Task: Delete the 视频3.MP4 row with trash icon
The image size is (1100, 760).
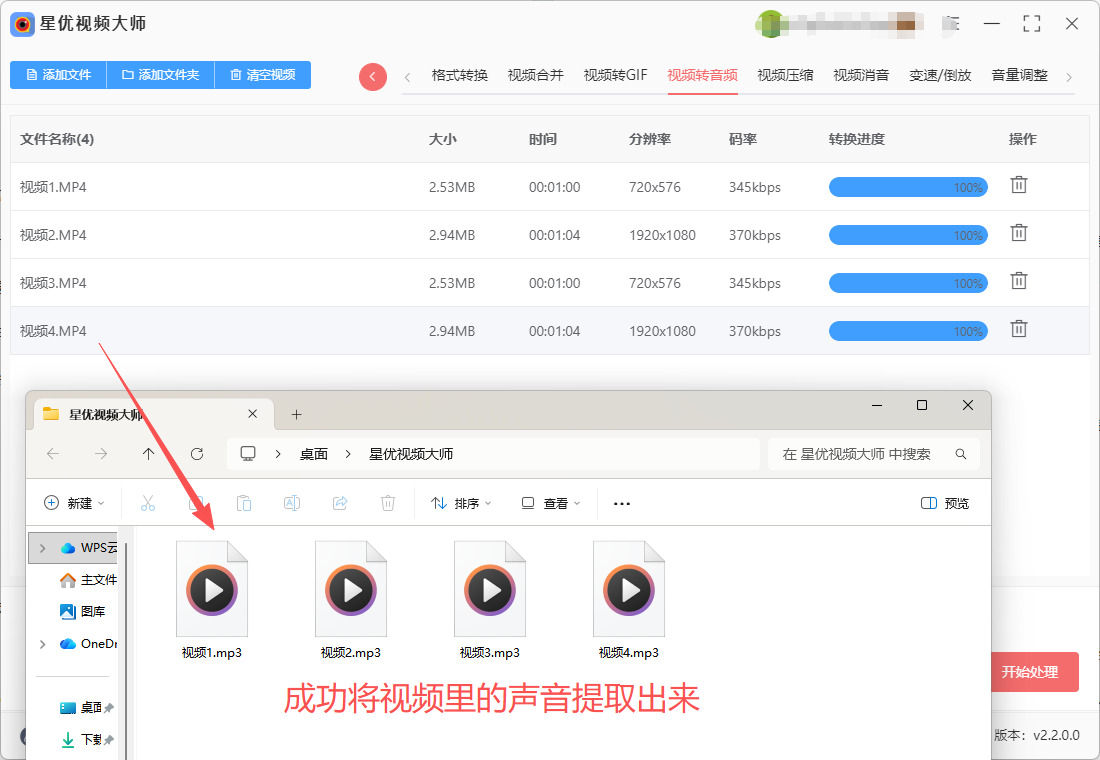Action: pyautogui.click(x=1019, y=281)
